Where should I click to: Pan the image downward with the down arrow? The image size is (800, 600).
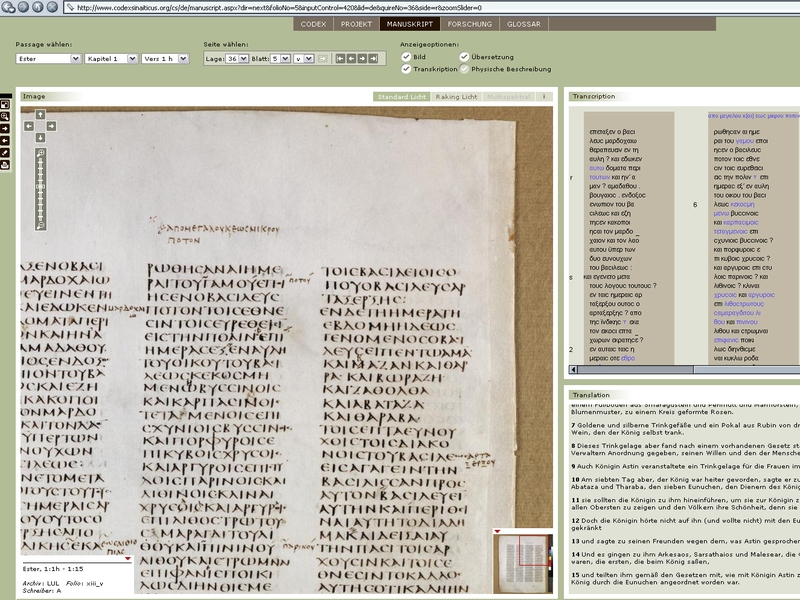click(40, 139)
